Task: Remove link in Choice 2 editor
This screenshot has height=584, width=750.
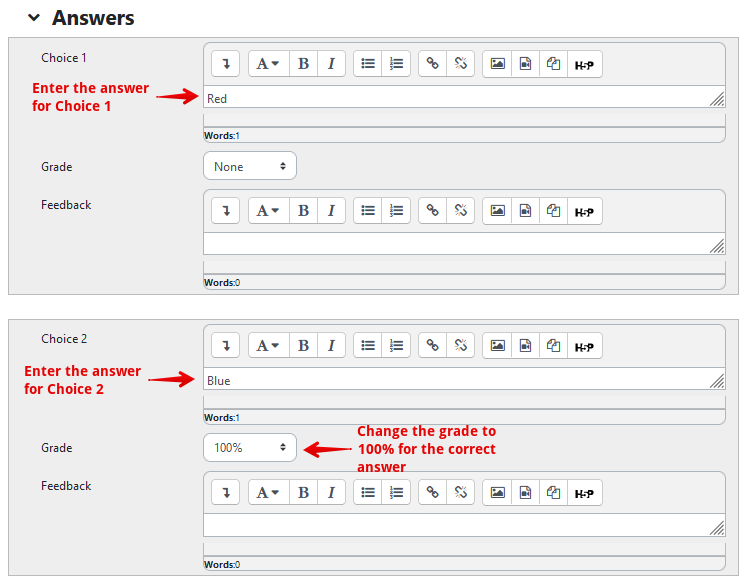Action: click(461, 345)
